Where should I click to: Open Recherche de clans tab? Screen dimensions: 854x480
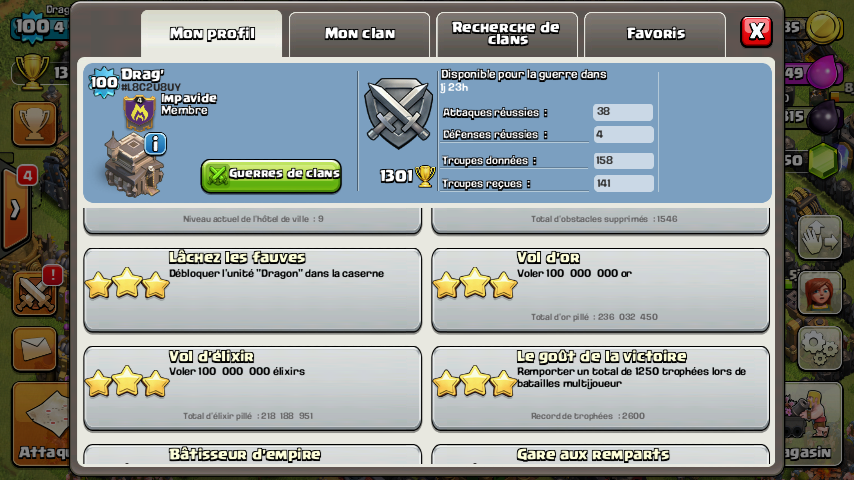pos(507,34)
